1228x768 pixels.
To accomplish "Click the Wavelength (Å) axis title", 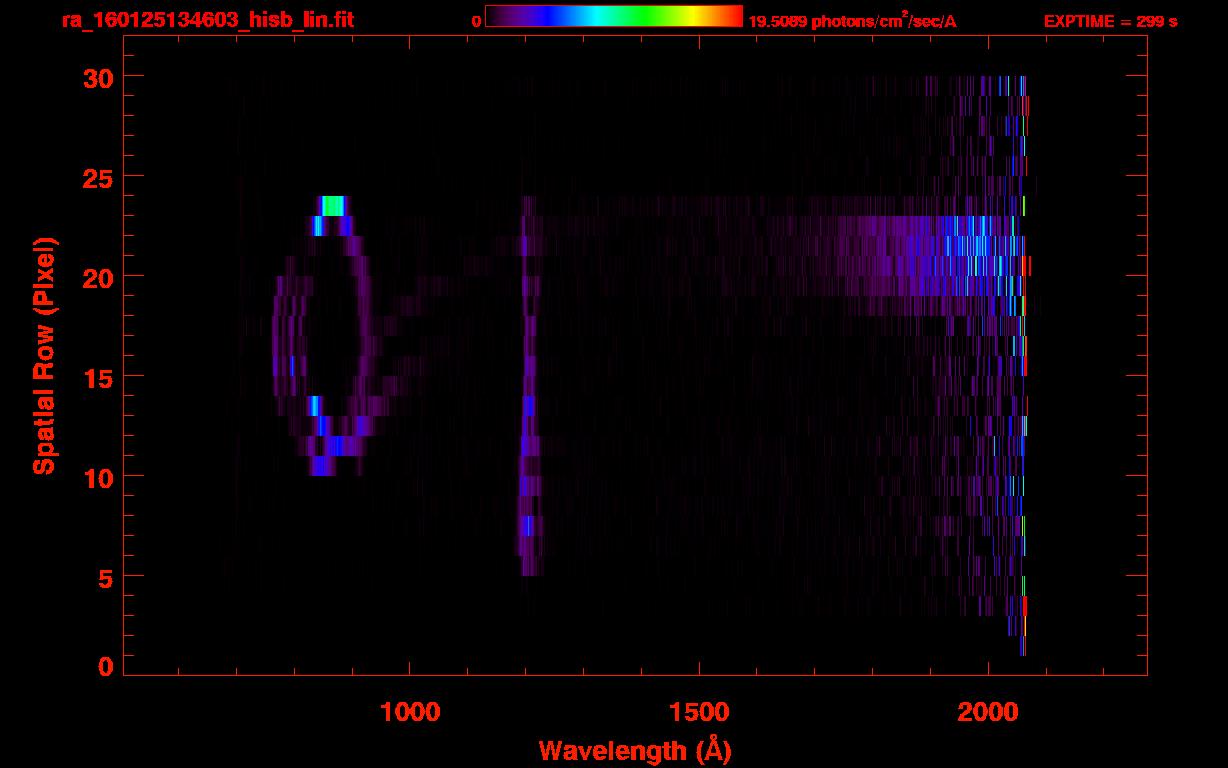I will pyautogui.click(x=635, y=750).
